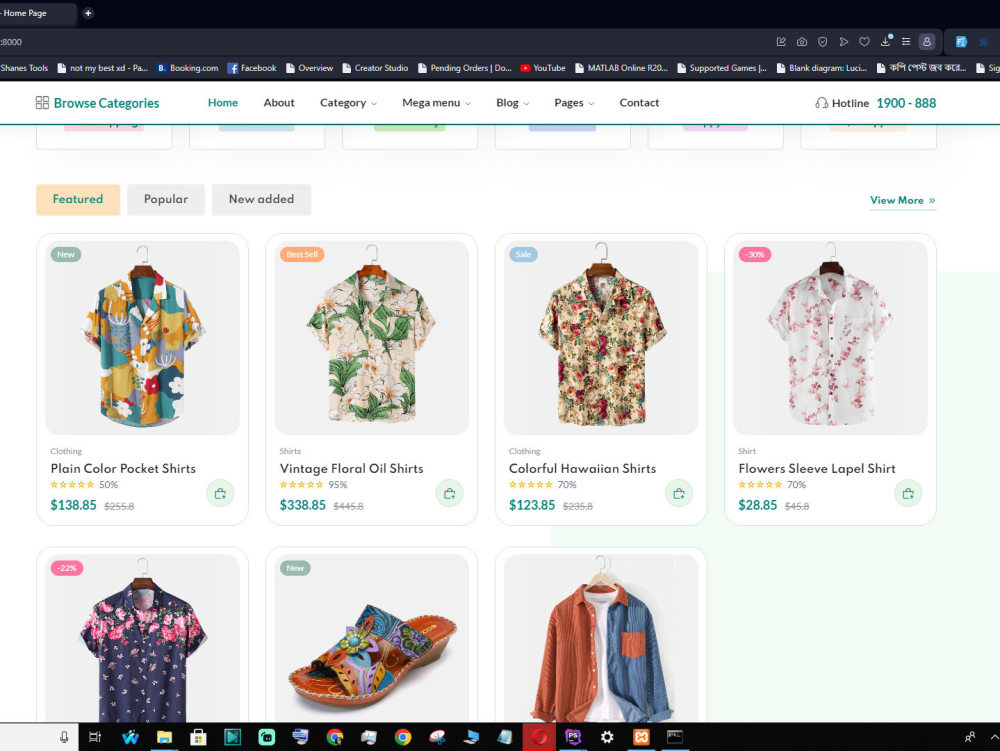Viewport: 1000px width, 751px height.
Task: Click the dark floral shirt image
Action: pyautogui.click(x=142, y=638)
